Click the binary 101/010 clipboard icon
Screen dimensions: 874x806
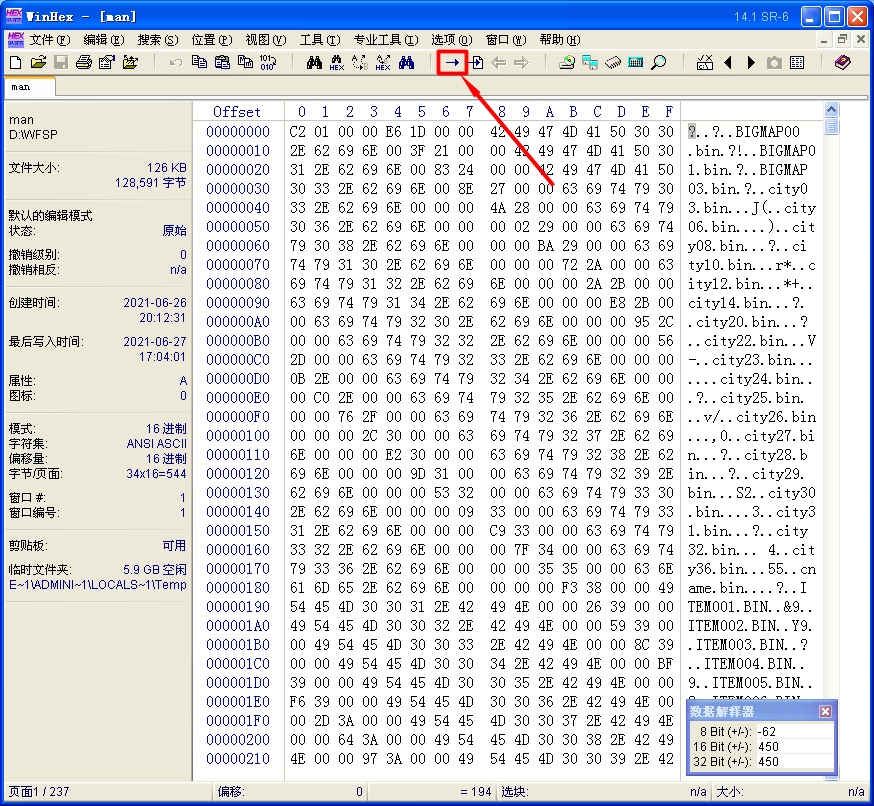coord(267,63)
